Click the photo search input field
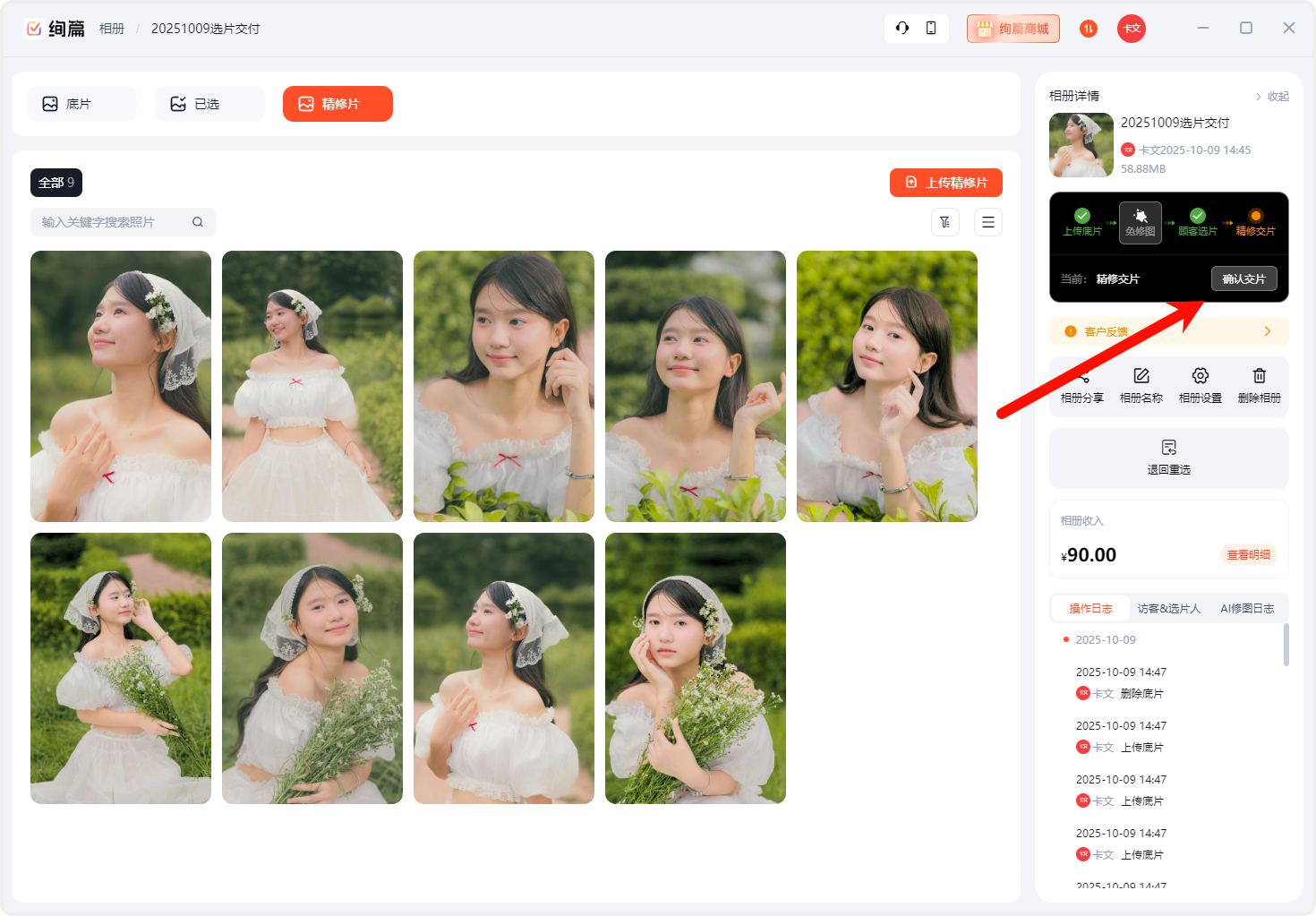The height and width of the screenshot is (916, 1316). [x=112, y=222]
